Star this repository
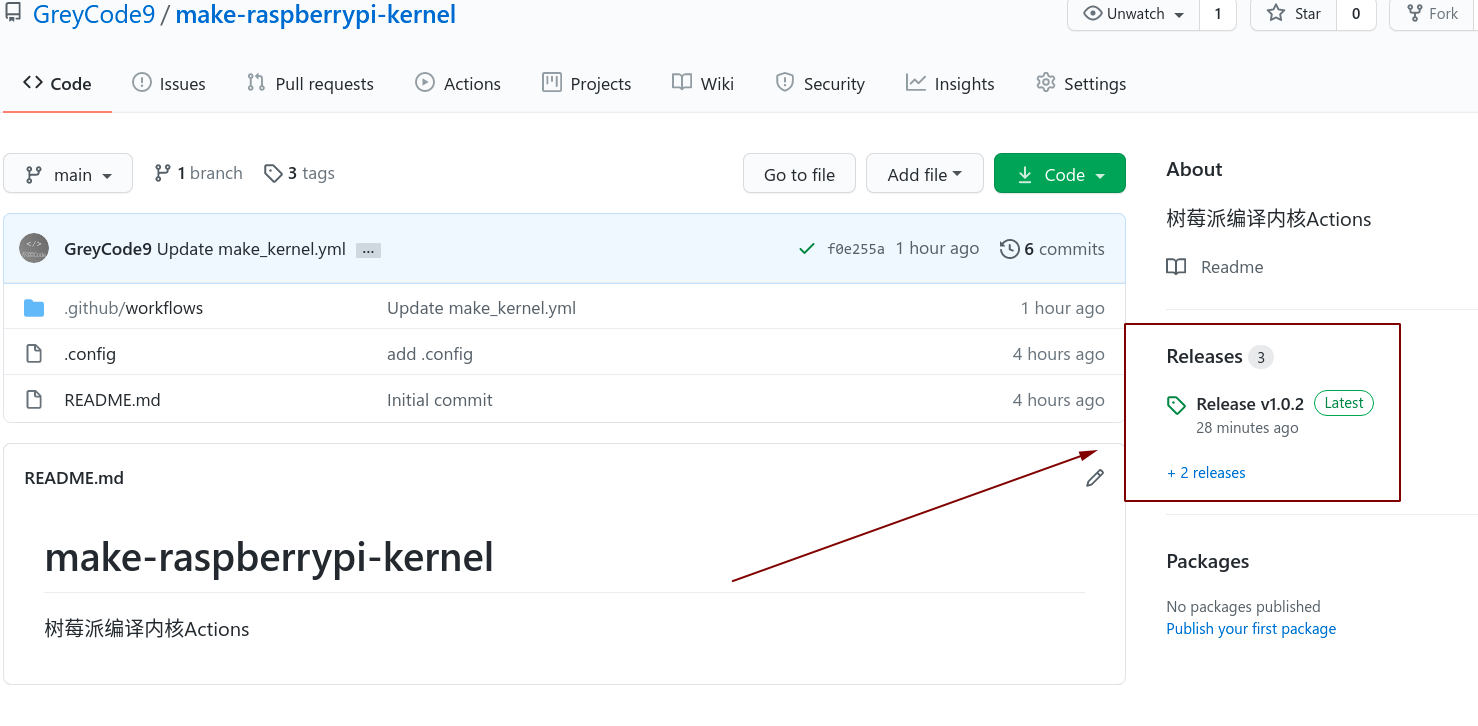The width and height of the screenshot is (1478, 726). [1293, 14]
